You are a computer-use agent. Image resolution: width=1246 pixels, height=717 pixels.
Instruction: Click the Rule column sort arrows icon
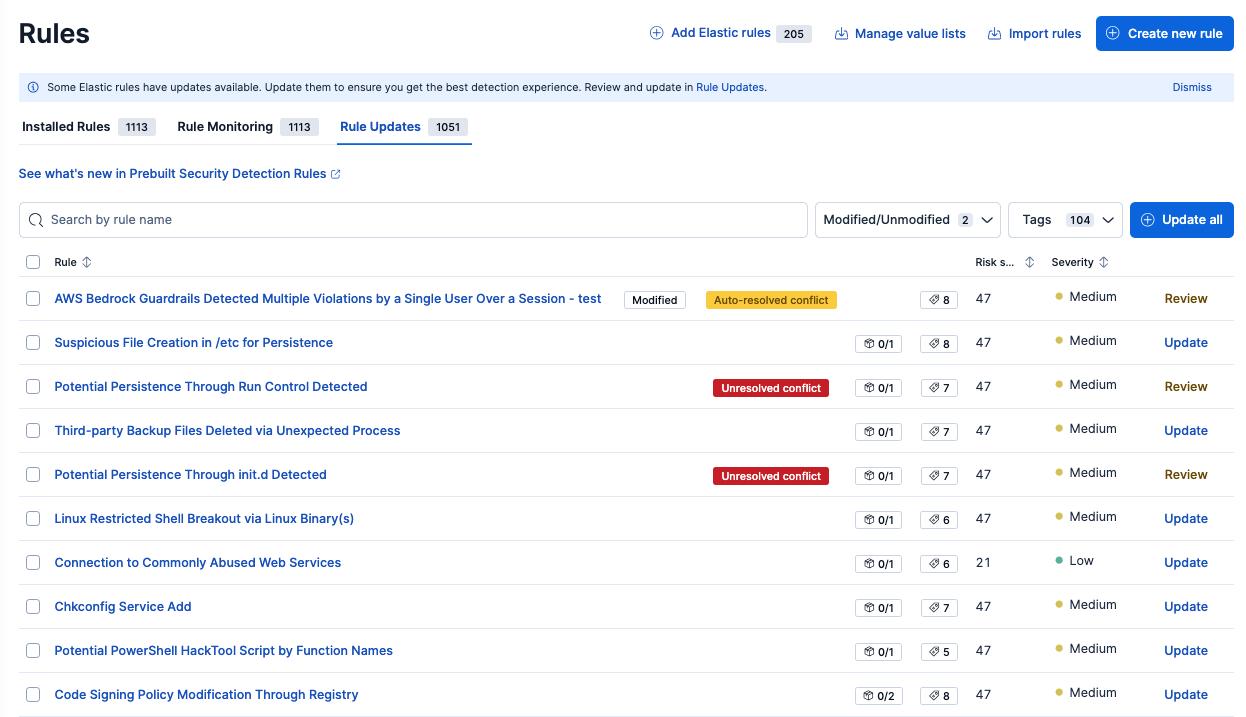click(x=87, y=262)
